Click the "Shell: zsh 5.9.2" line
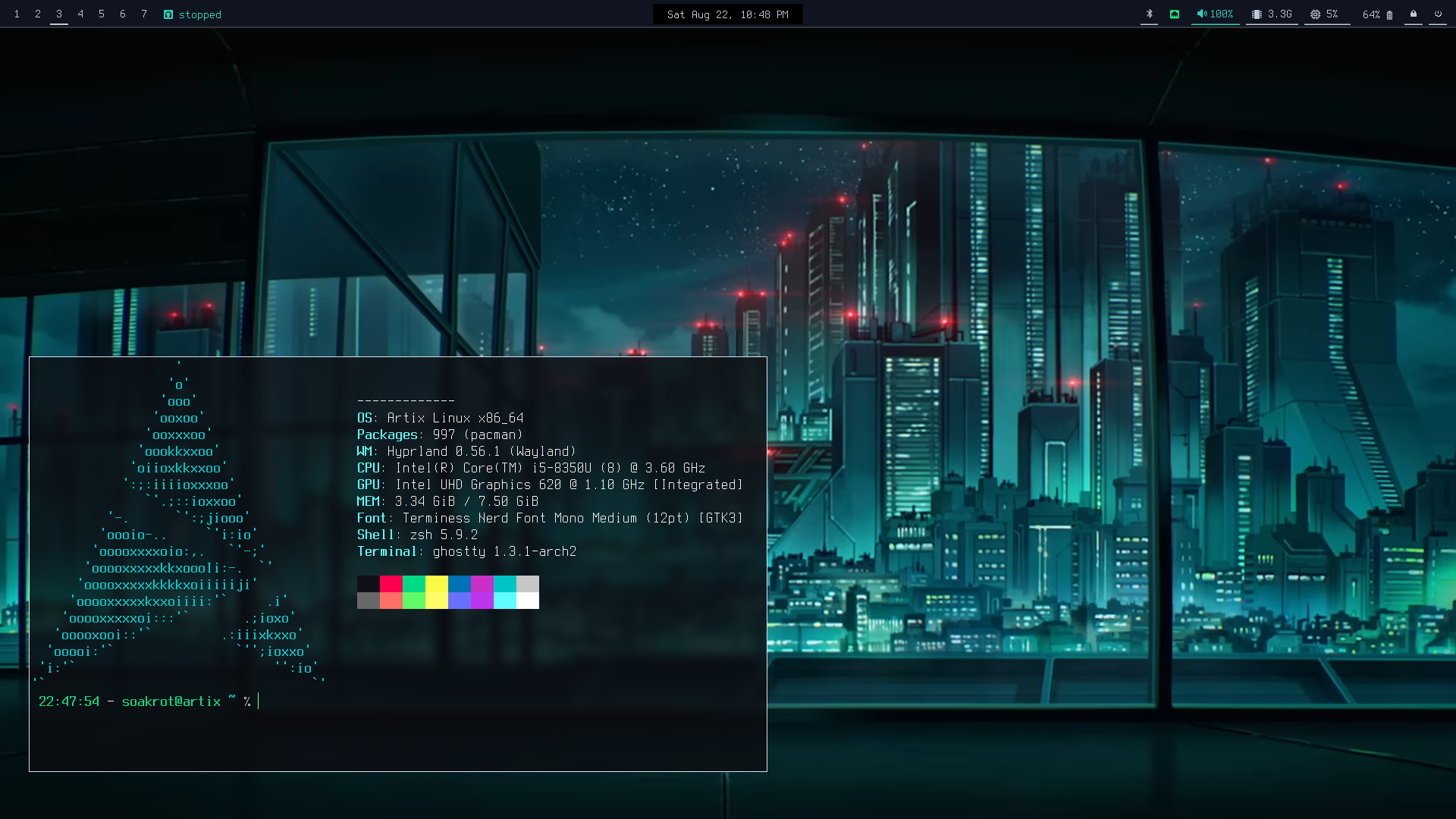 418,535
